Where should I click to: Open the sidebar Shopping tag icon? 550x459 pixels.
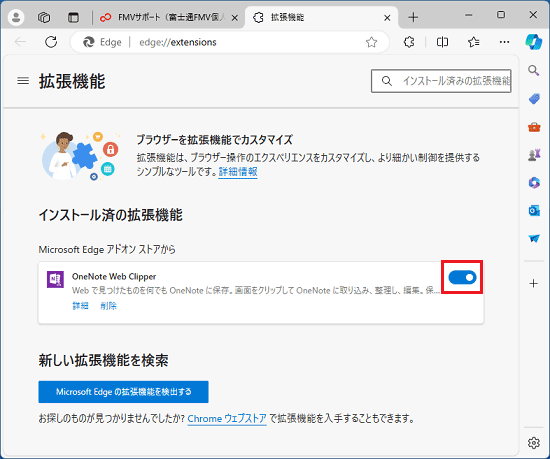click(x=534, y=99)
